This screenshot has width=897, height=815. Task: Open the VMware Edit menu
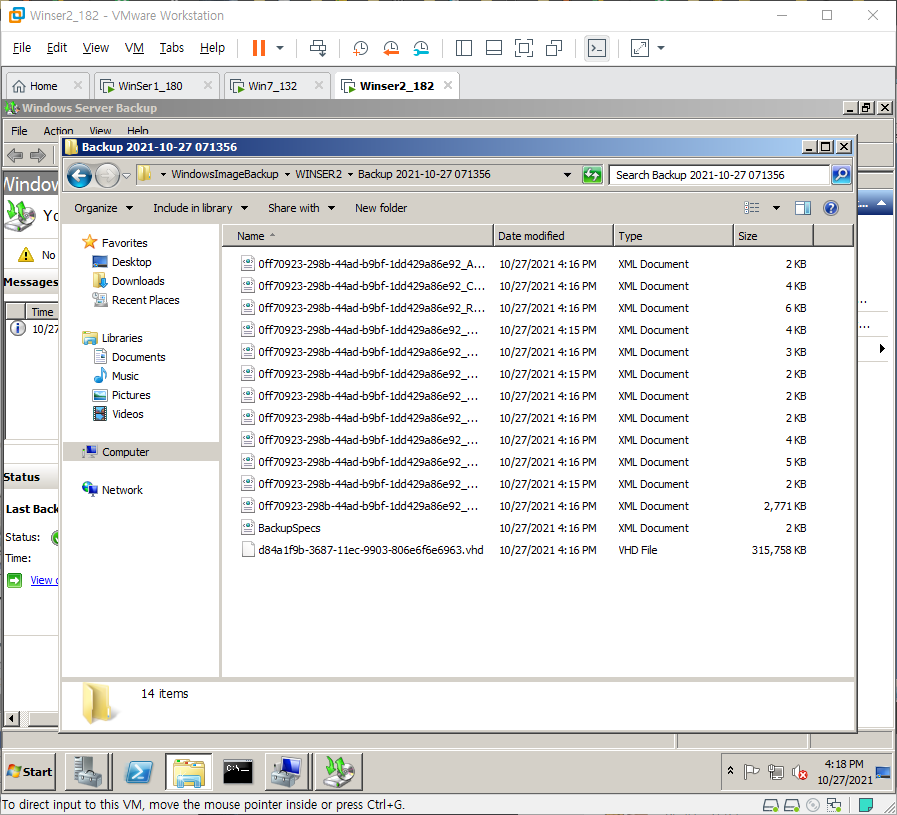pos(57,47)
